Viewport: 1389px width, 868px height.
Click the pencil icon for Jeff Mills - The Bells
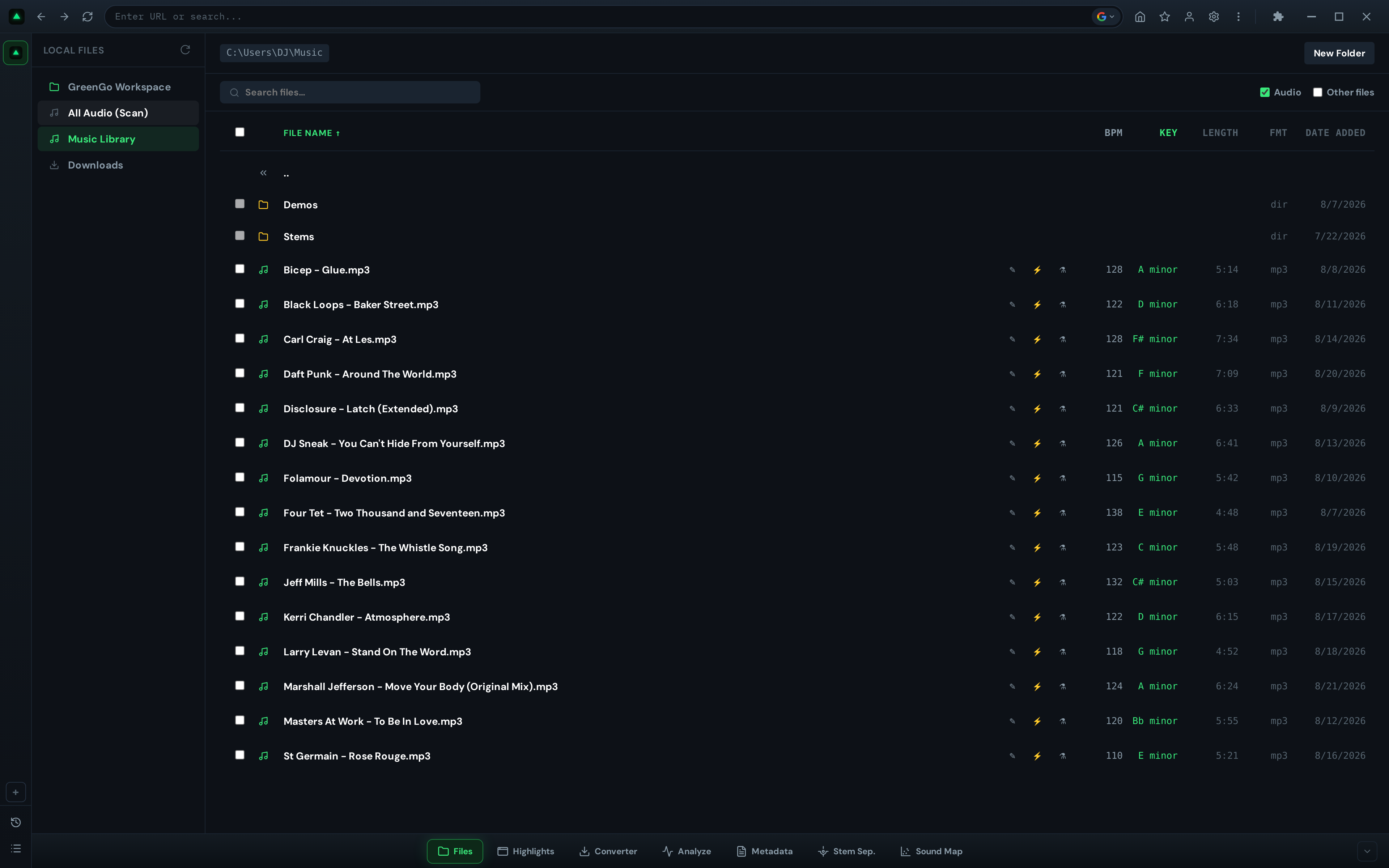point(1012,583)
